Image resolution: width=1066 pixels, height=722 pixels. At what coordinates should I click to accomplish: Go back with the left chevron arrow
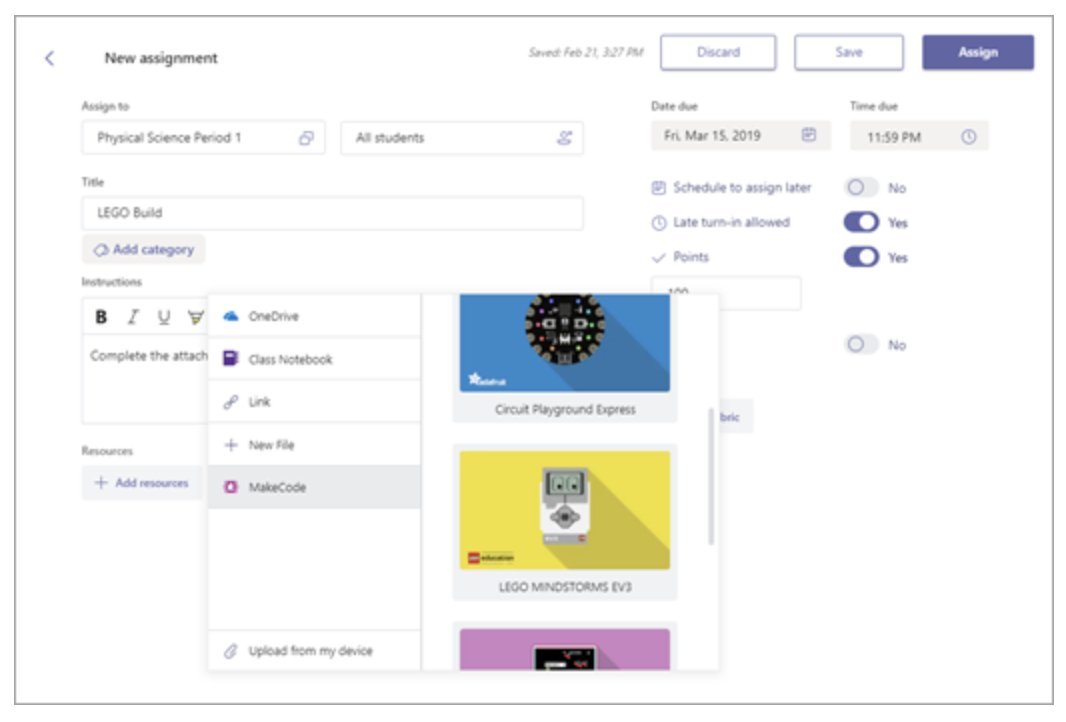[50, 58]
